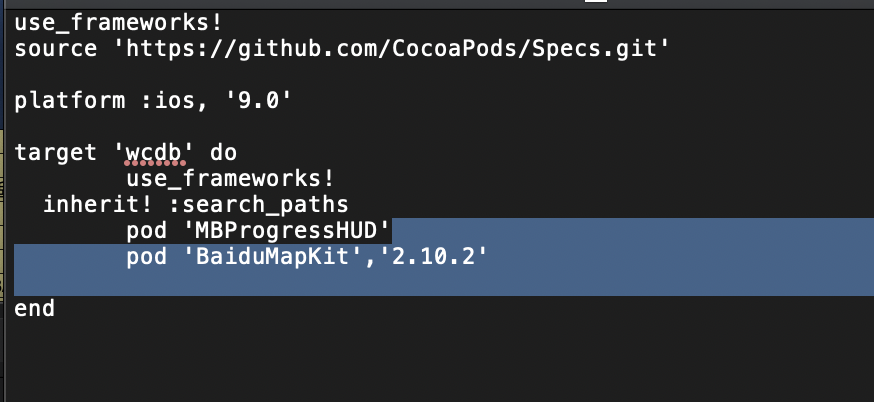Click the highlighted empty line above 'end'
874x402 pixels.
(x=444, y=283)
